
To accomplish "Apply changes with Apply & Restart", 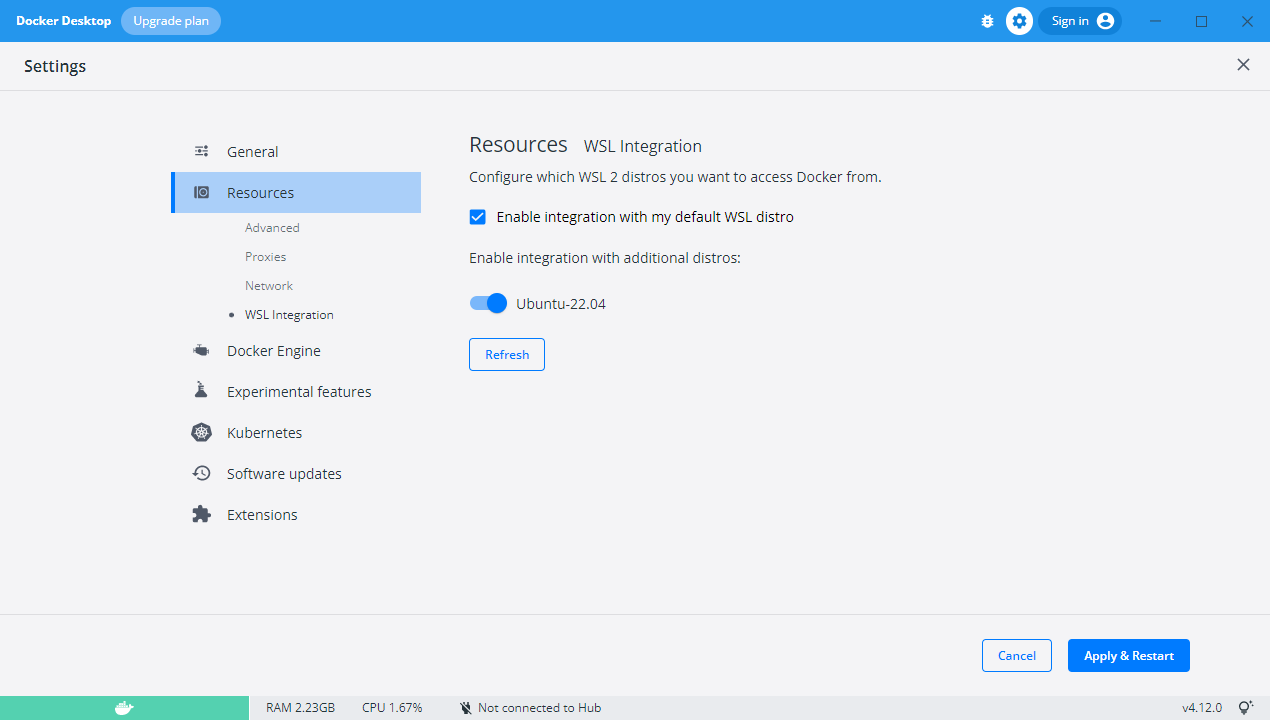I will click(x=1128, y=655).
